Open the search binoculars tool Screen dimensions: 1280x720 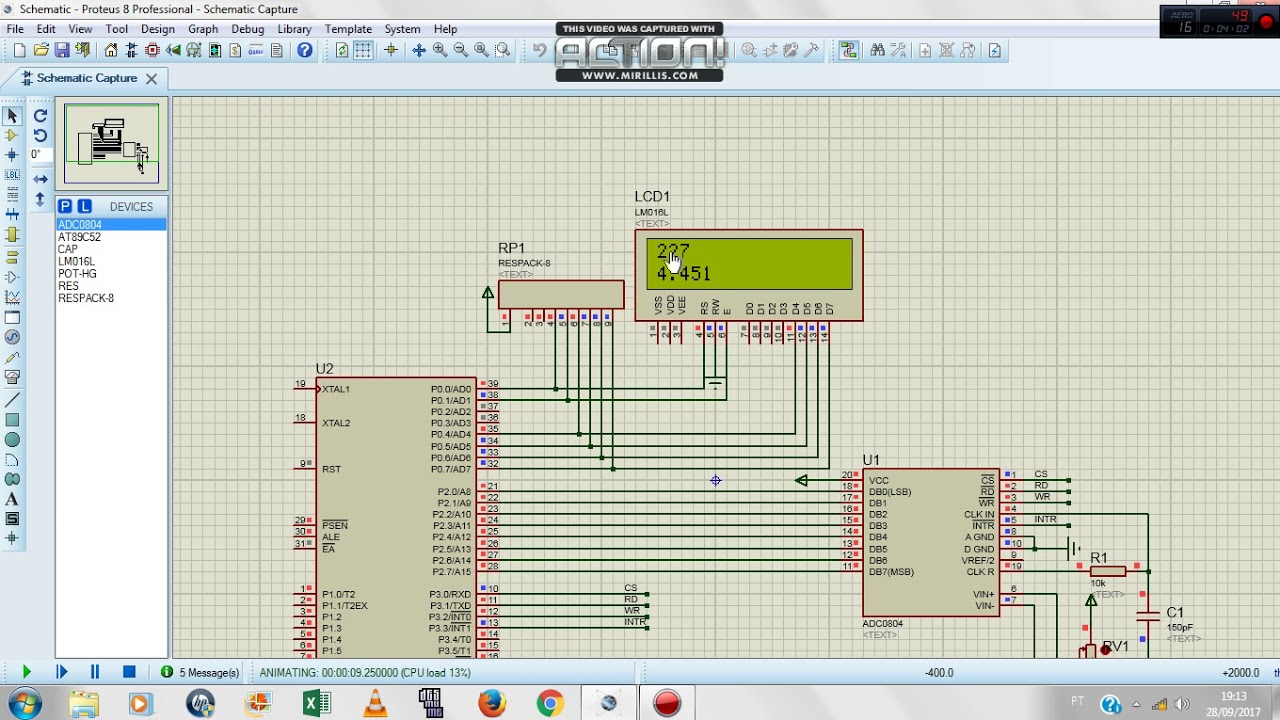tap(878, 50)
